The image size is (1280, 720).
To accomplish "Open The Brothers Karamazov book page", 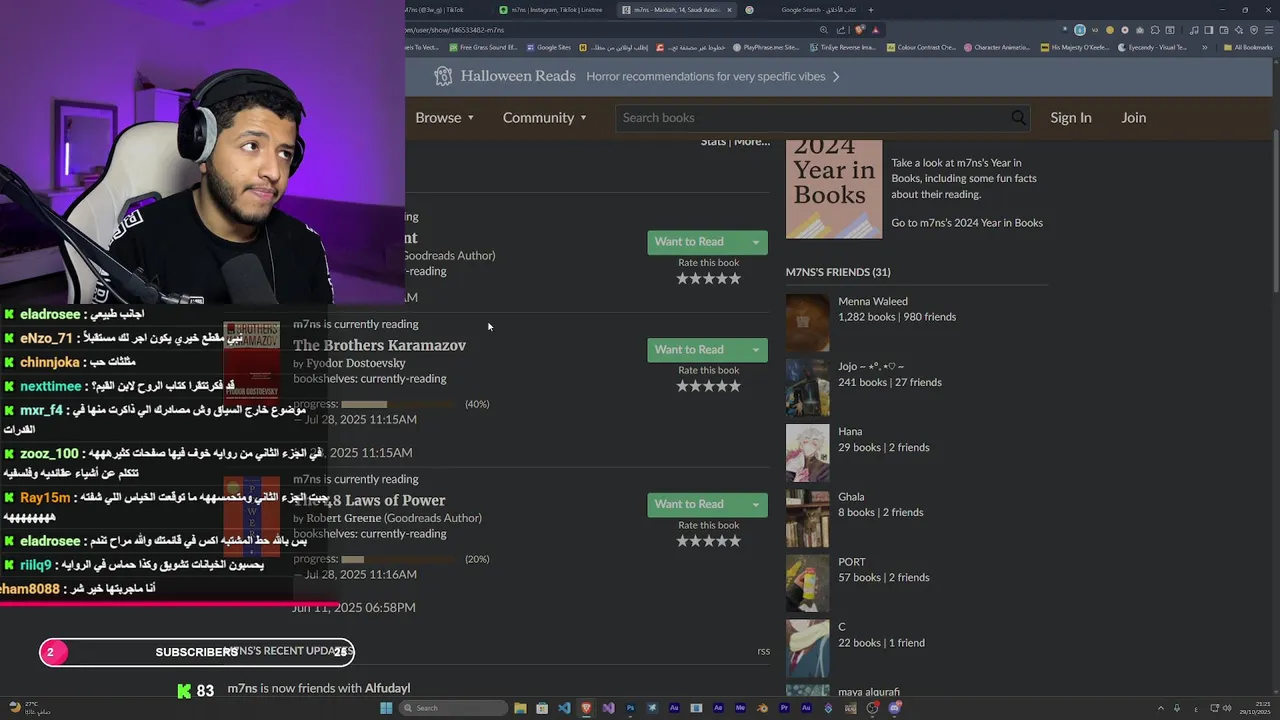I will pyautogui.click(x=379, y=345).
